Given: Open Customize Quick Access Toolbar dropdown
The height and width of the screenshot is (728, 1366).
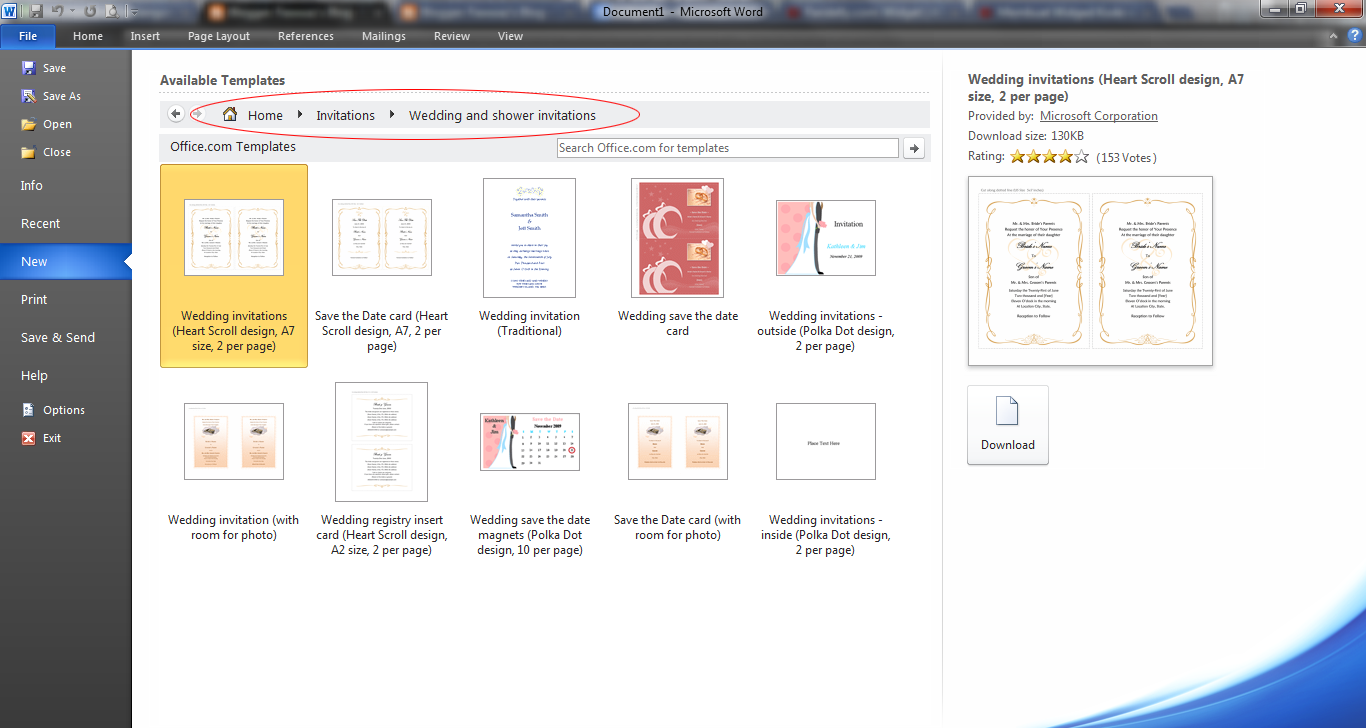Looking at the screenshot, I should coord(133,12).
